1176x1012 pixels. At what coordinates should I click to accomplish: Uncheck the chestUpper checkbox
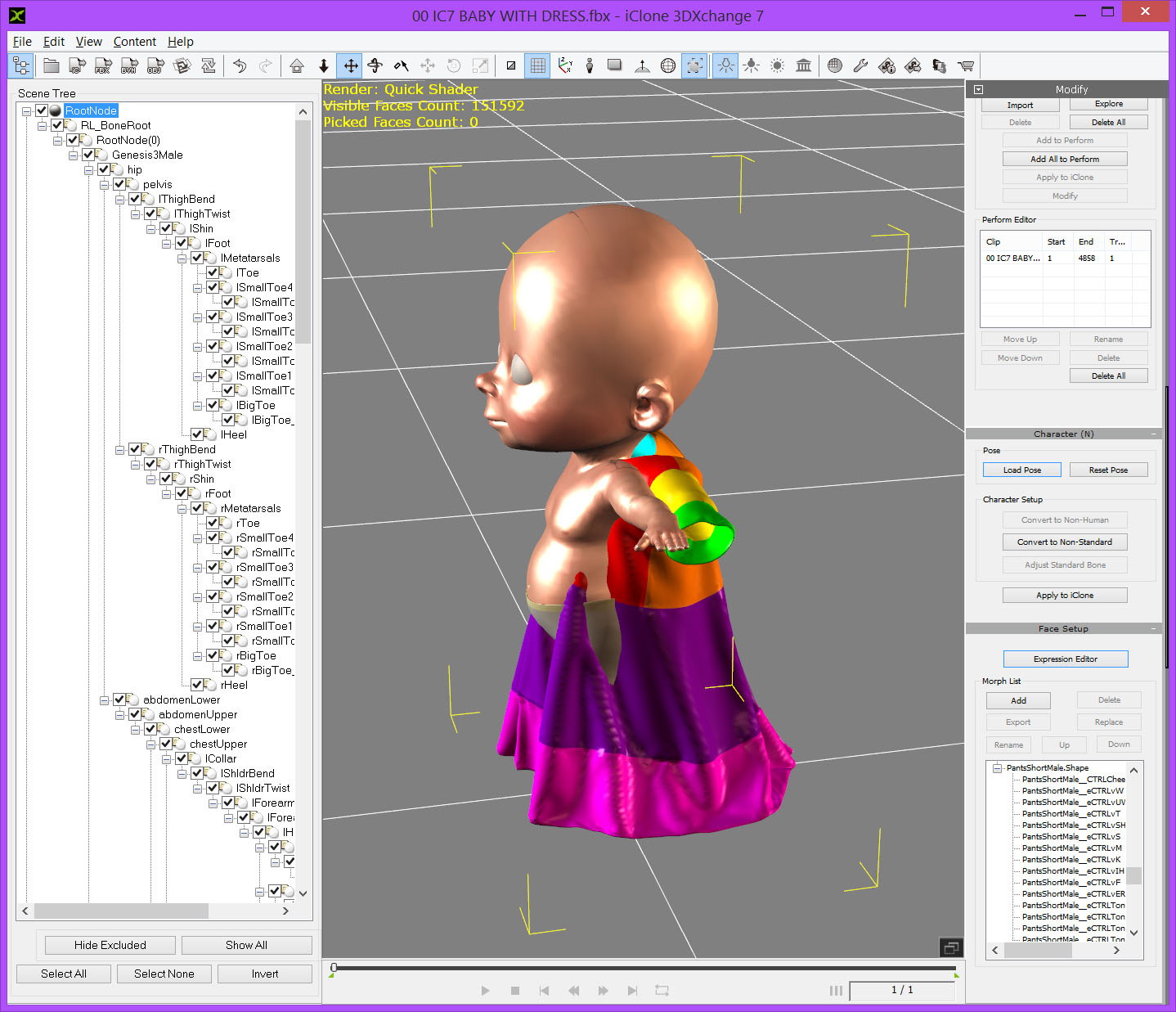pos(165,744)
